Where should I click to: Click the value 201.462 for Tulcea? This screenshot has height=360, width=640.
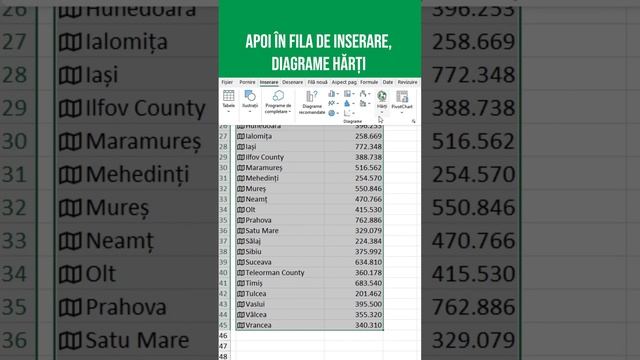[x=368, y=293]
